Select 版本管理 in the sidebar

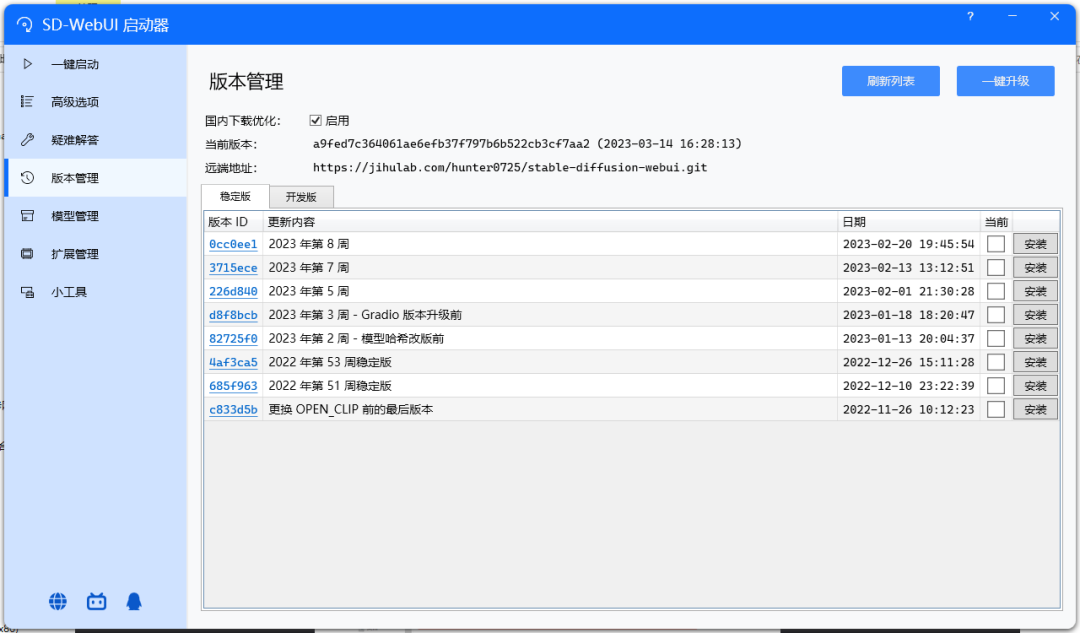click(x=95, y=178)
